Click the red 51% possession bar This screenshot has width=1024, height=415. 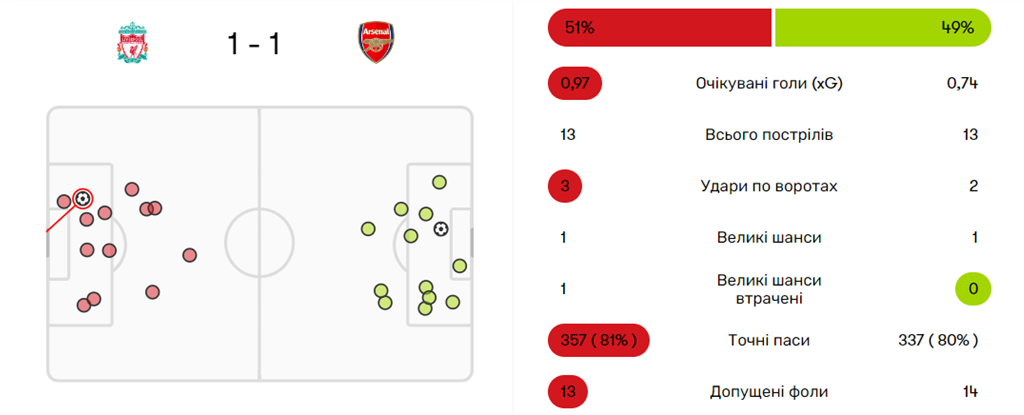coord(660,28)
